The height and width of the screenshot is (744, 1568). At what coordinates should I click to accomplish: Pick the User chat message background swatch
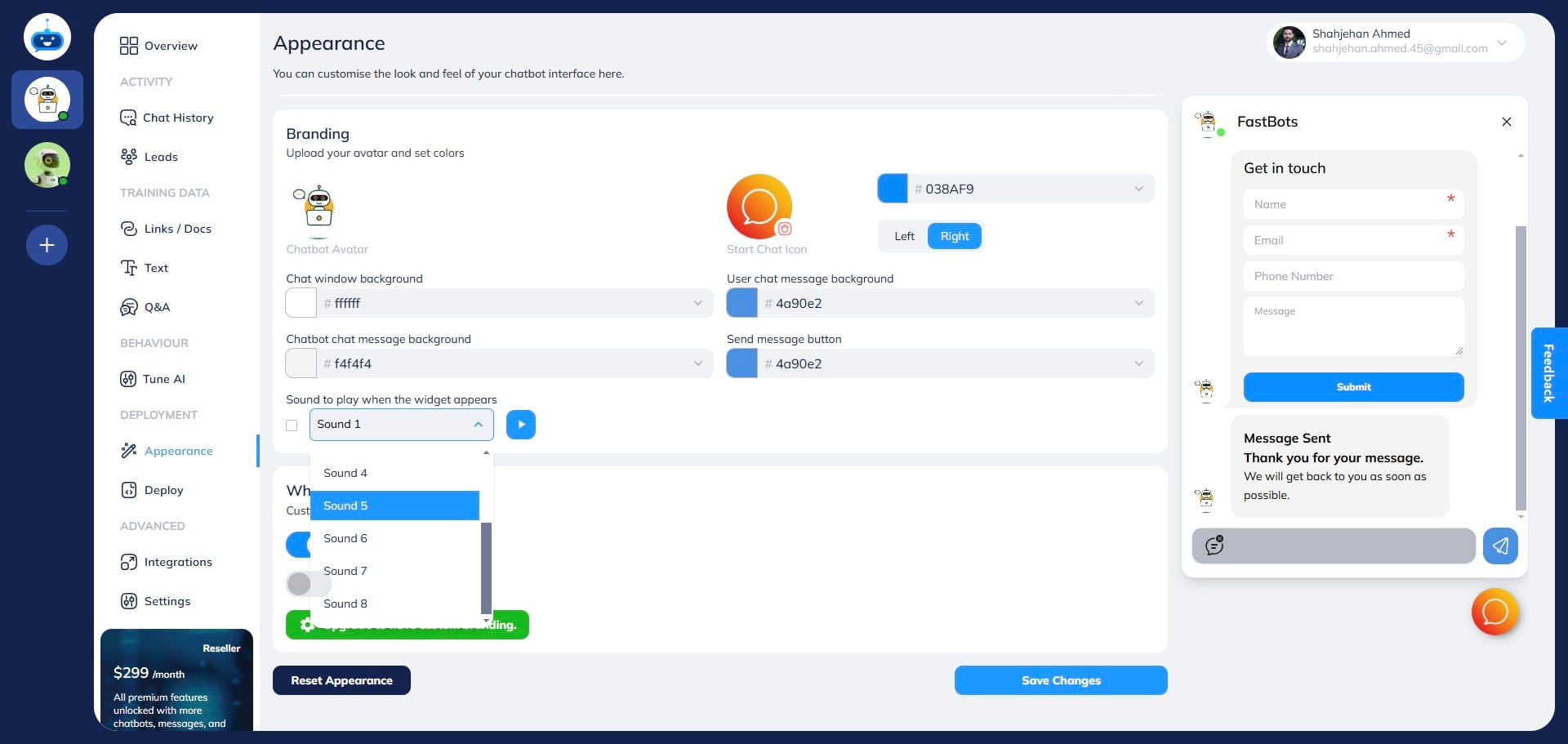[x=742, y=303]
